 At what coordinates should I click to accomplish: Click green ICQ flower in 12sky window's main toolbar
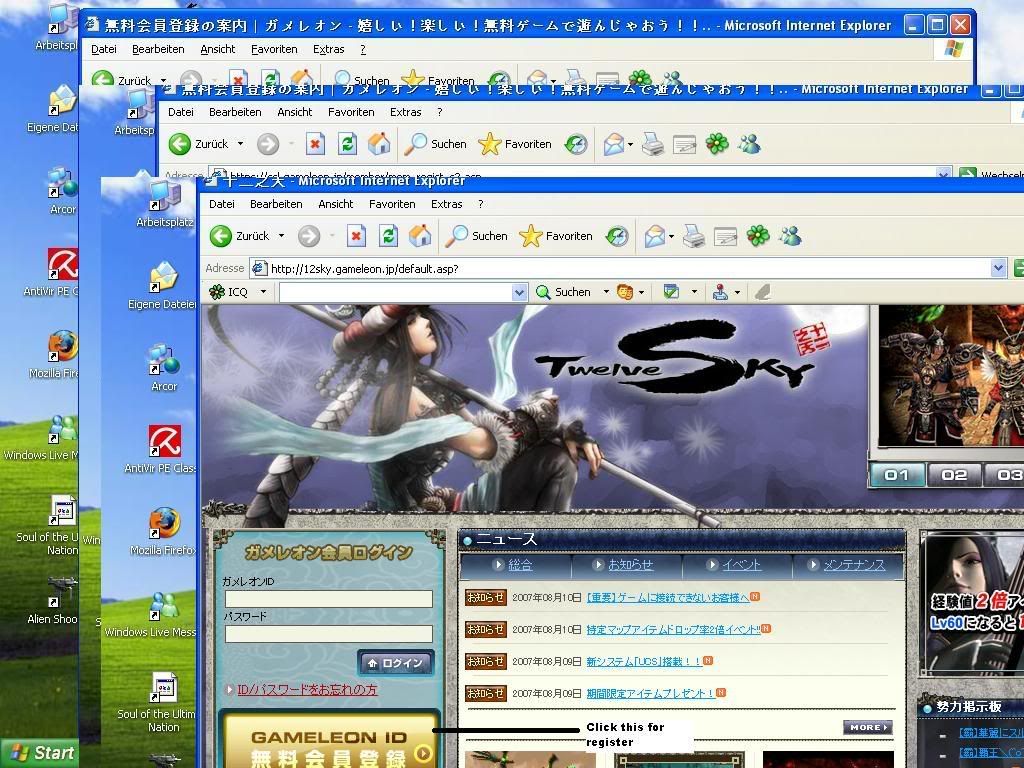759,236
